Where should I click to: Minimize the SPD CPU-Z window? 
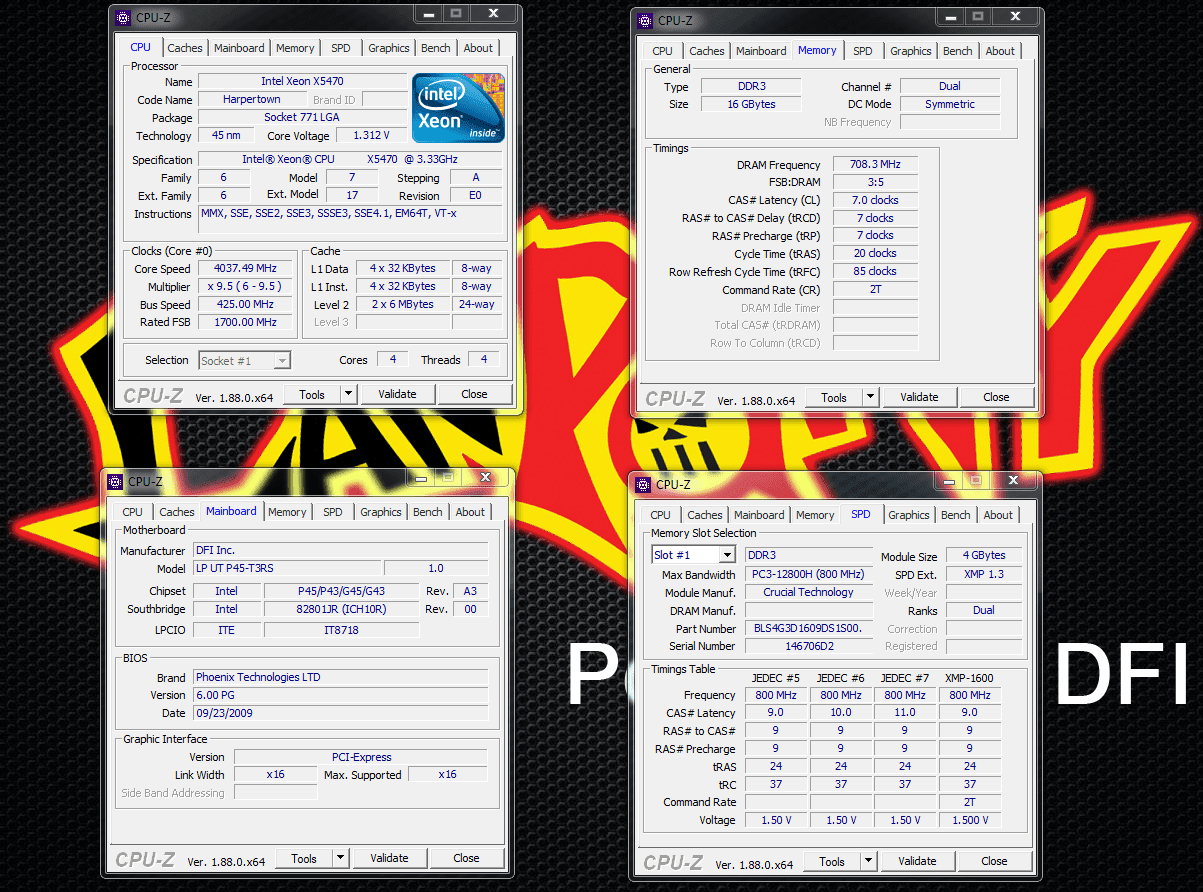tap(949, 481)
